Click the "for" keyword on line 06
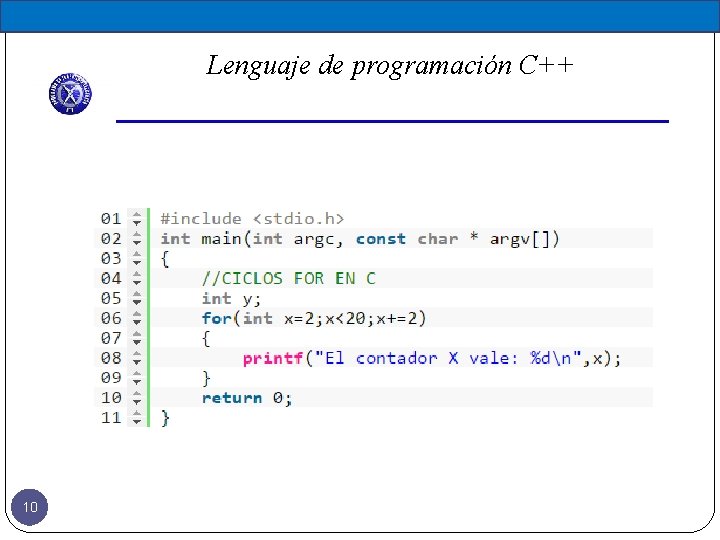The width and height of the screenshot is (720, 540). 216,318
